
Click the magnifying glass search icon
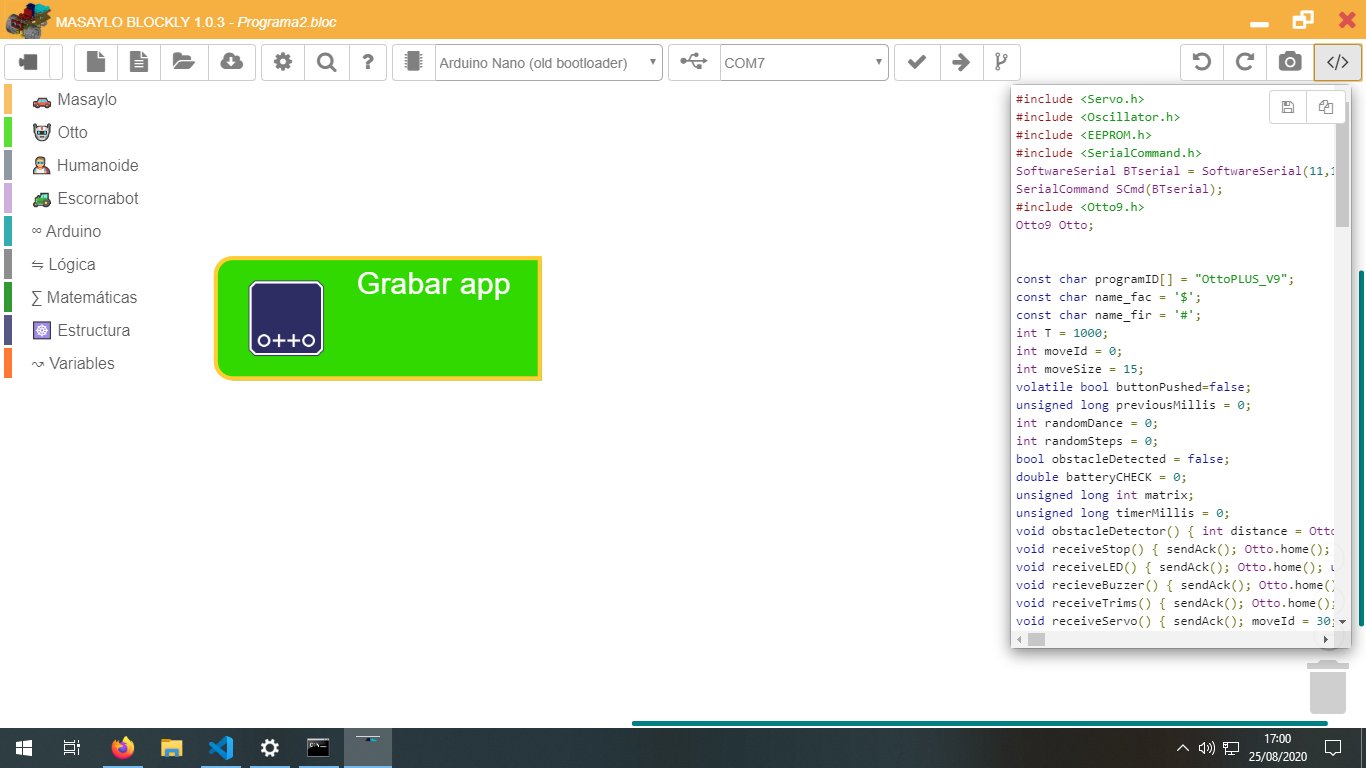(x=326, y=62)
